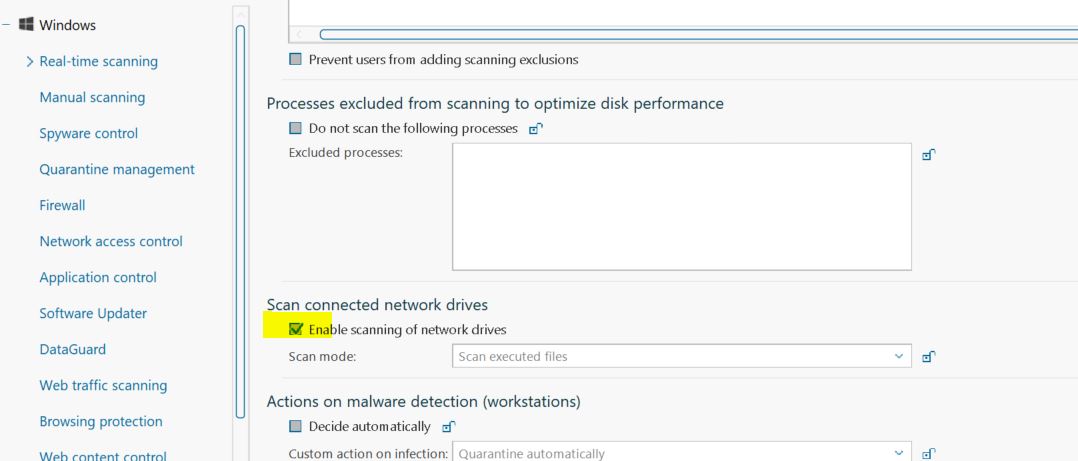Open DataGuard settings page
The width and height of the screenshot is (1078, 461).
tap(72, 350)
